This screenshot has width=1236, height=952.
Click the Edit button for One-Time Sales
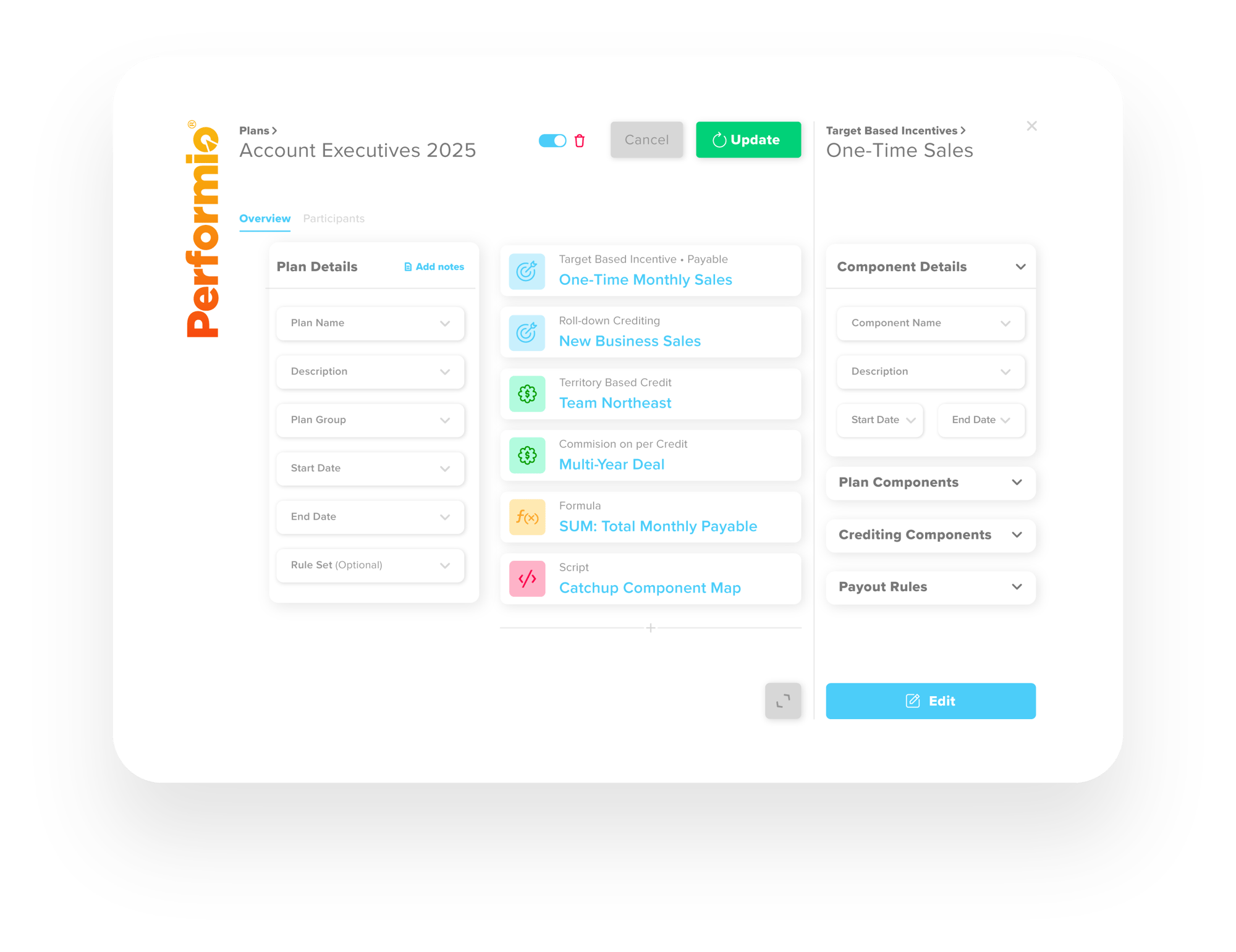coord(932,700)
